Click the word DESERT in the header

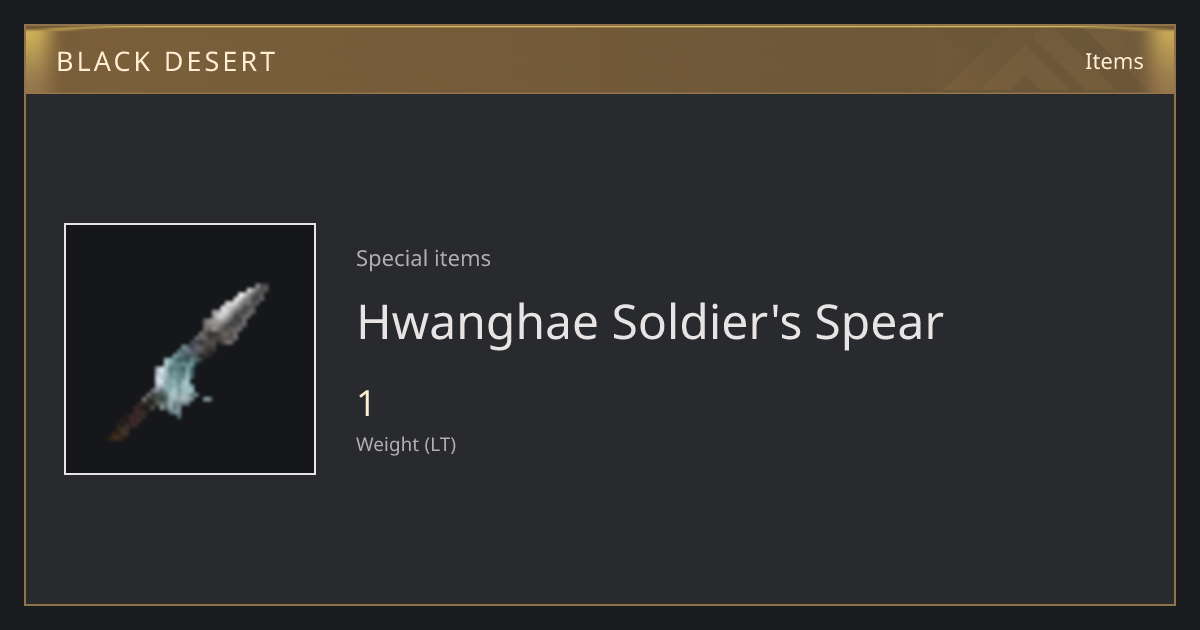219,62
